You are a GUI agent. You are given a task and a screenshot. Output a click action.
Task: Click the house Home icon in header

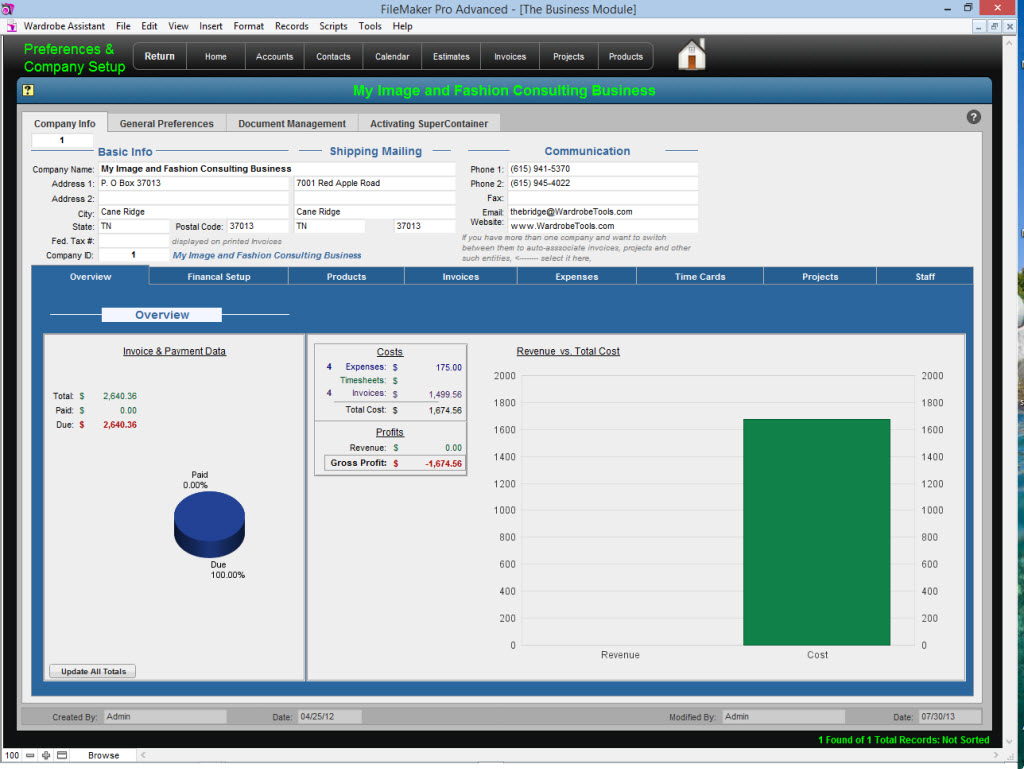pyautogui.click(x=692, y=54)
